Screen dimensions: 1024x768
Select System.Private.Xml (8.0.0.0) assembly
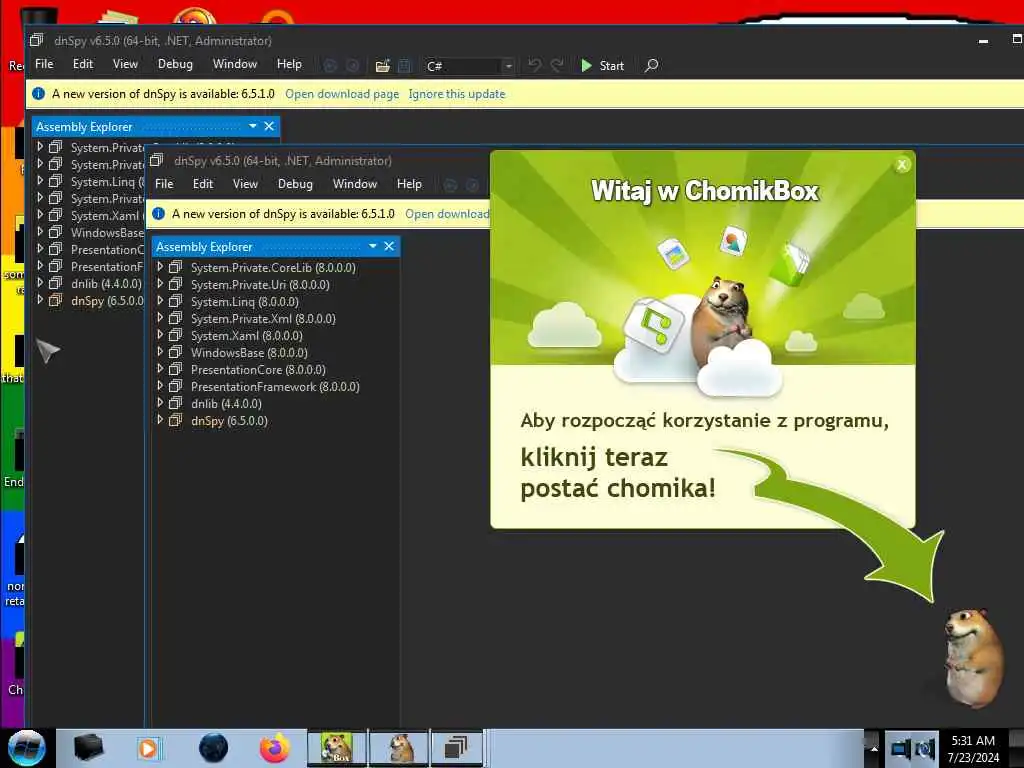coord(263,319)
